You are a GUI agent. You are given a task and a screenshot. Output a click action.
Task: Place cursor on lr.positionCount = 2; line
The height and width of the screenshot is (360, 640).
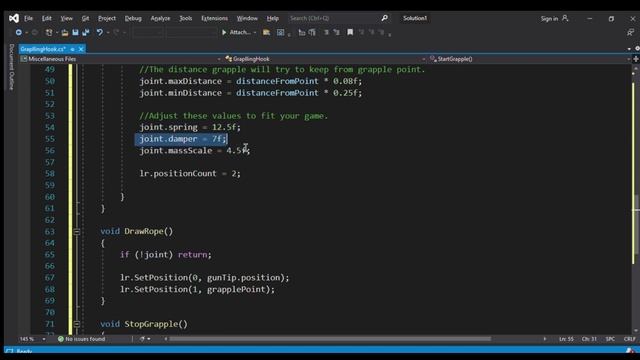coord(190,173)
